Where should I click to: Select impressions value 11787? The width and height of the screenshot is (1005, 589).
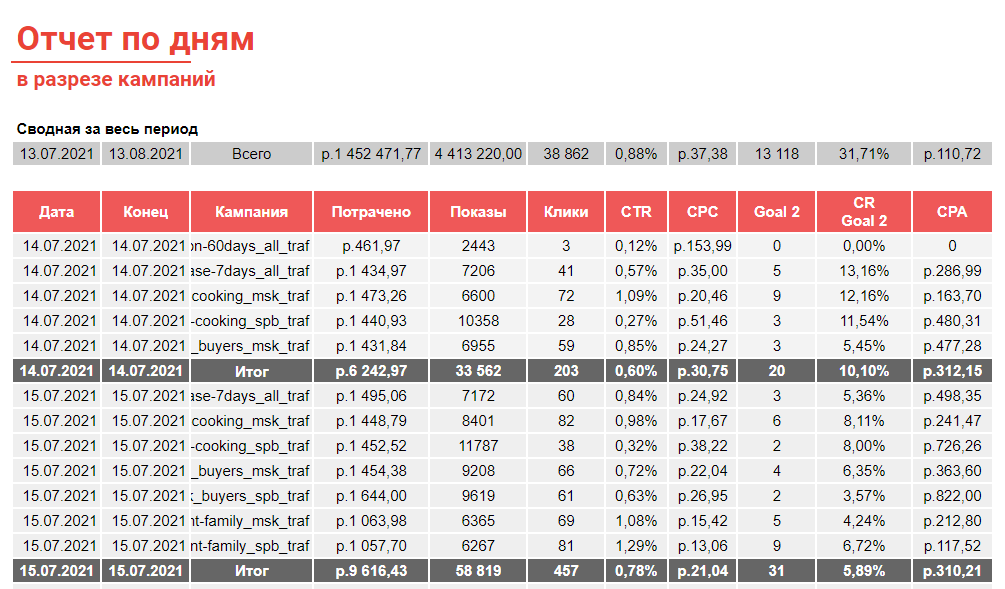pyautogui.click(x=478, y=446)
